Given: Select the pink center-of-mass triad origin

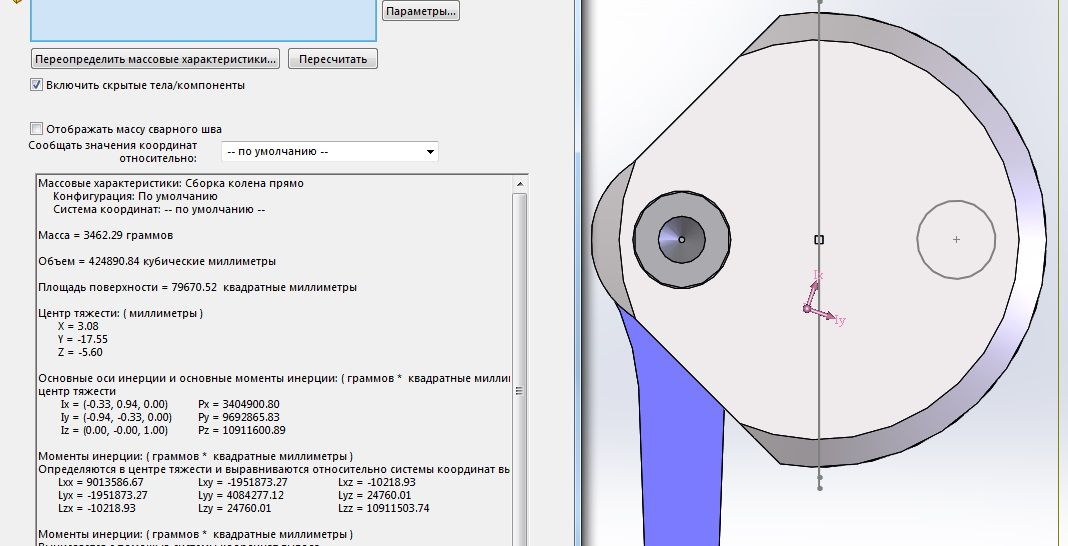Looking at the screenshot, I should pos(806,309).
